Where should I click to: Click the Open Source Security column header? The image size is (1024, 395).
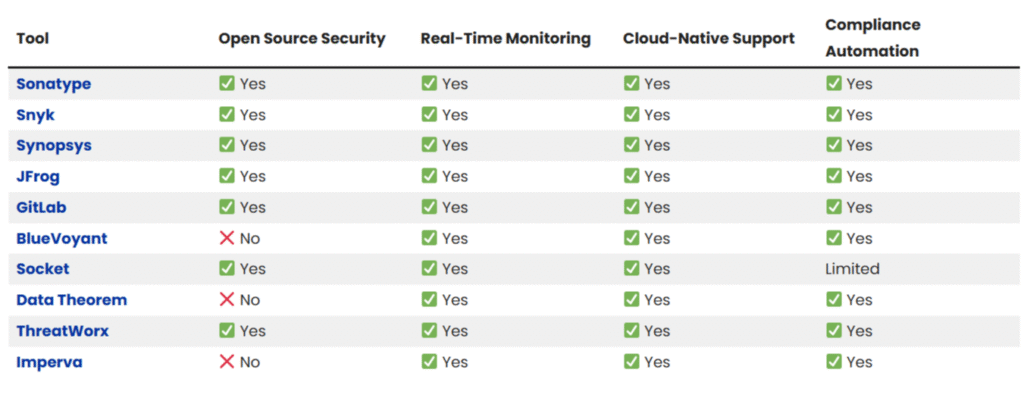(x=302, y=39)
